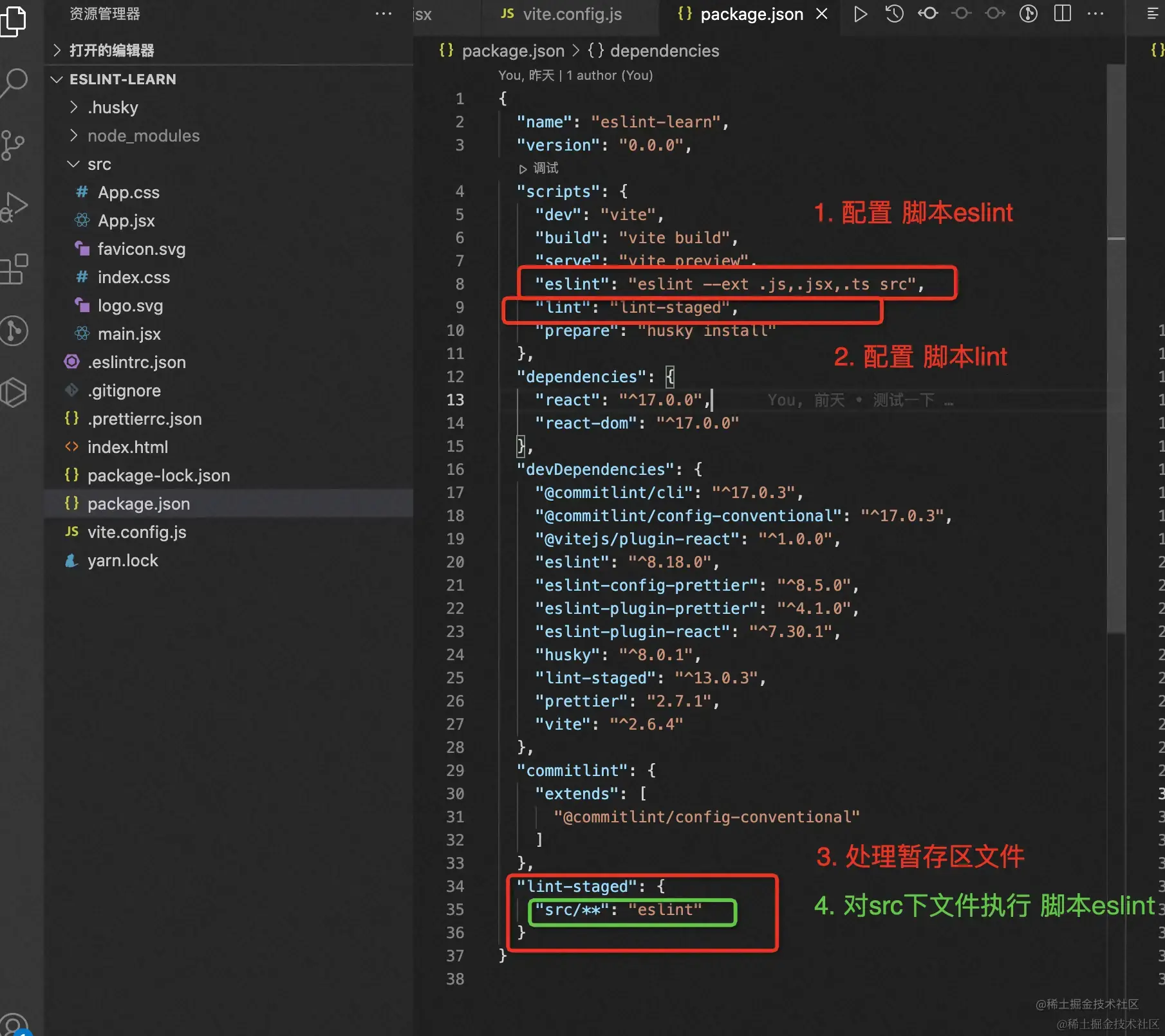
Task: Open logo.svg file
Action: pos(228,306)
